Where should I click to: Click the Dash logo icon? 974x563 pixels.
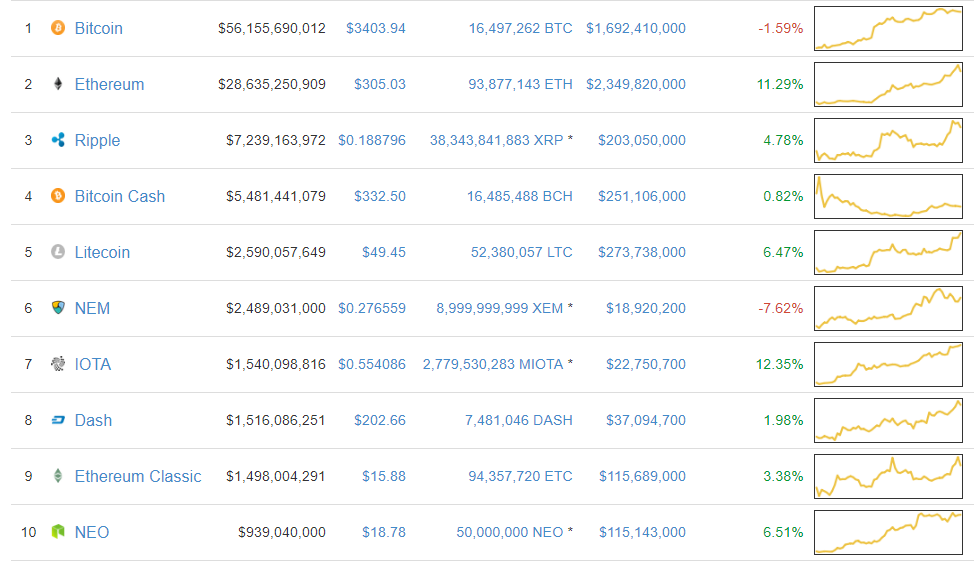pyautogui.click(x=58, y=420)
